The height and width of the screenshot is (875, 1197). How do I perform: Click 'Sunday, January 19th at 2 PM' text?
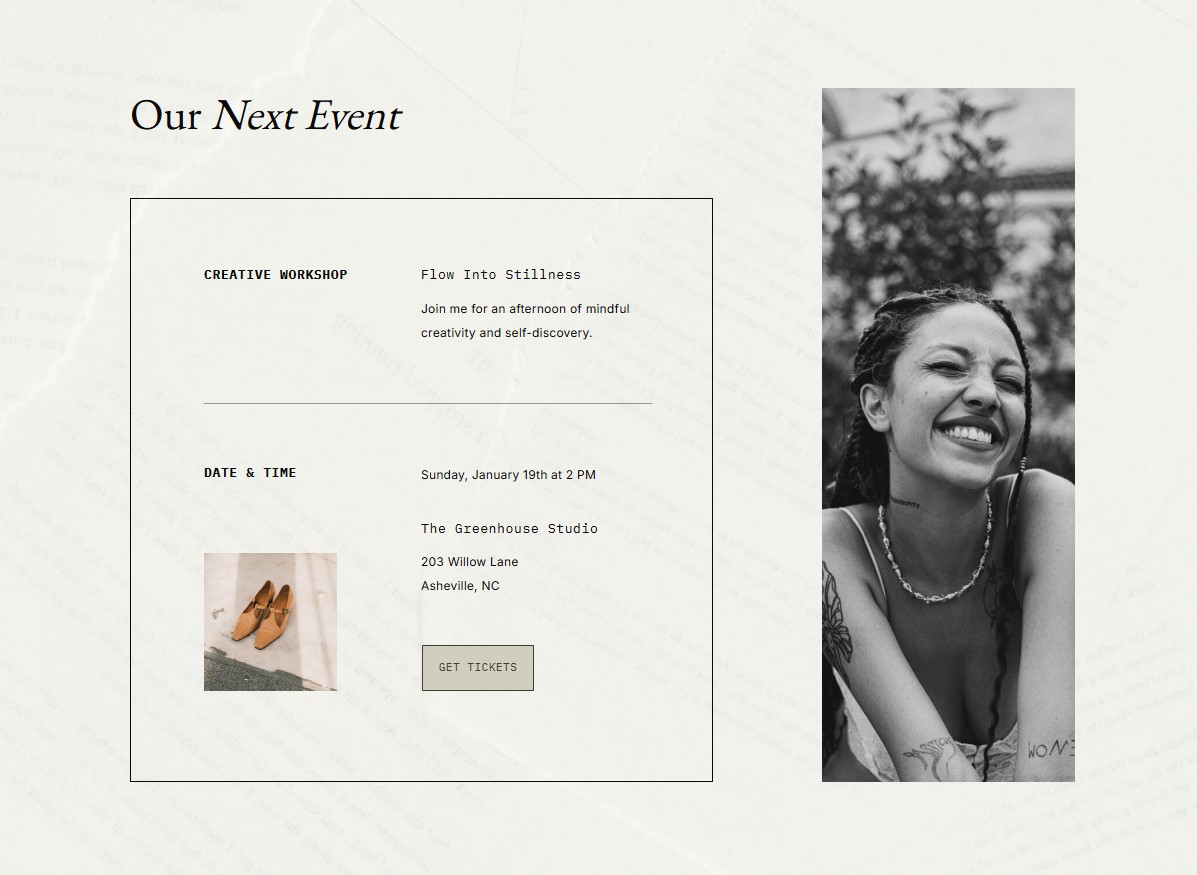508,475
